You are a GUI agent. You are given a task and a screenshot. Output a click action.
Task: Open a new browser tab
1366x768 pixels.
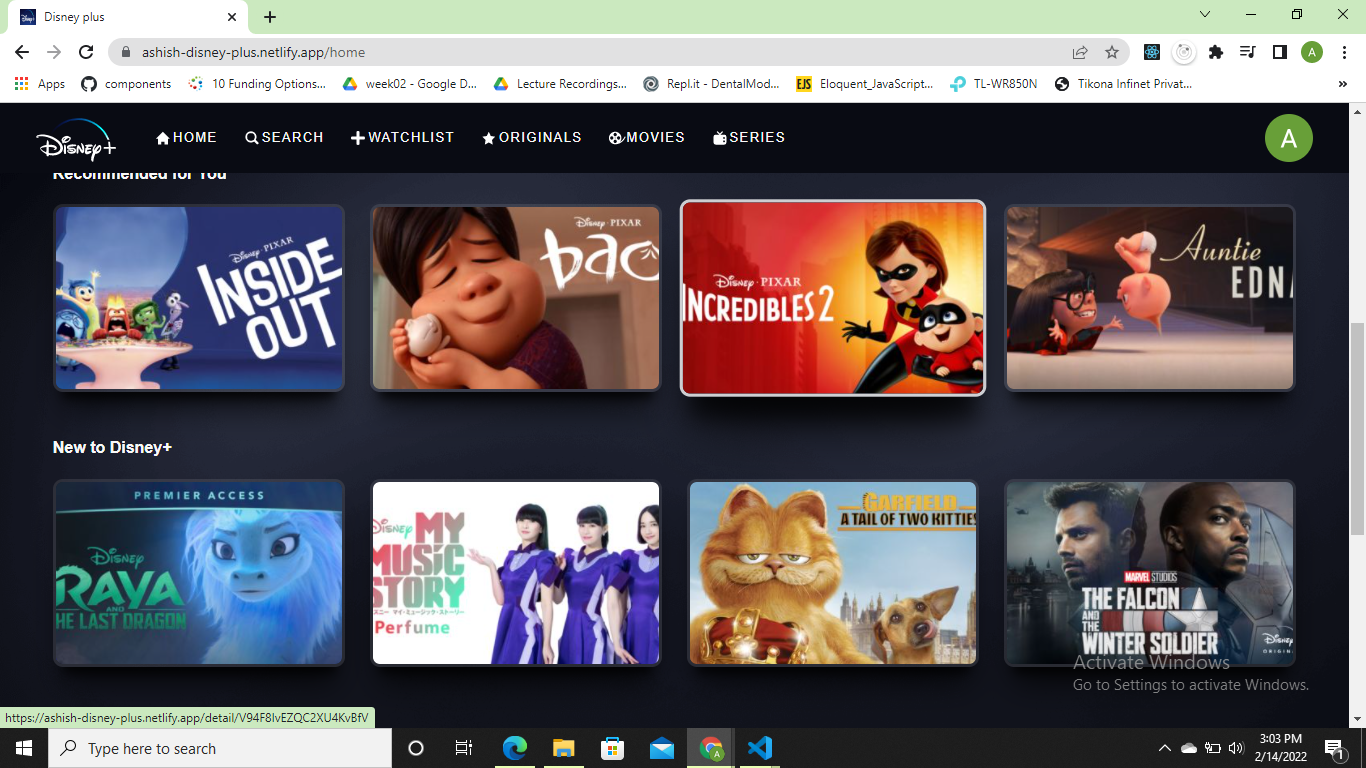(270, 17)
